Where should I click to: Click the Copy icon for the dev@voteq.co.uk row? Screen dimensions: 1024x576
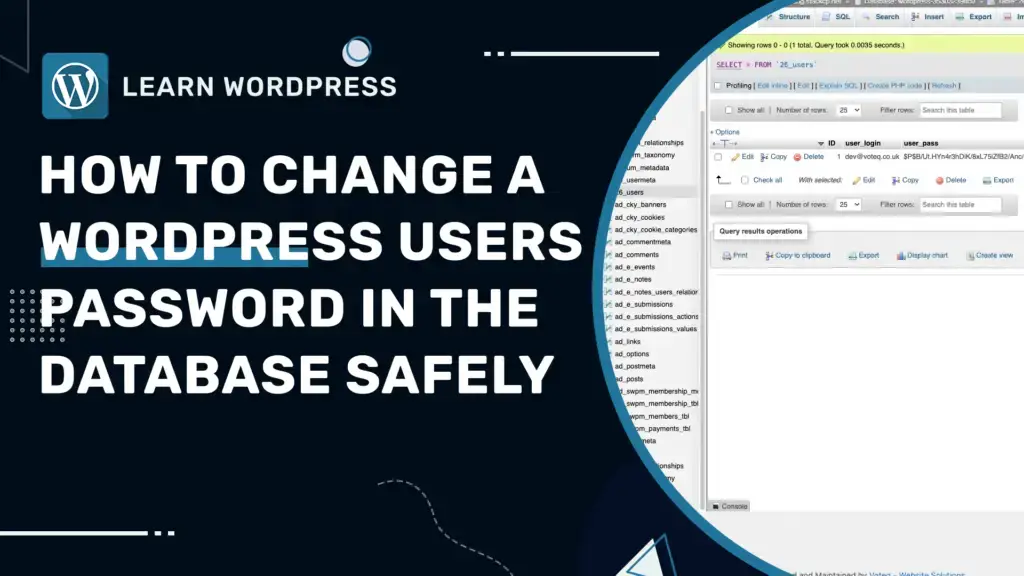(764, 157)
